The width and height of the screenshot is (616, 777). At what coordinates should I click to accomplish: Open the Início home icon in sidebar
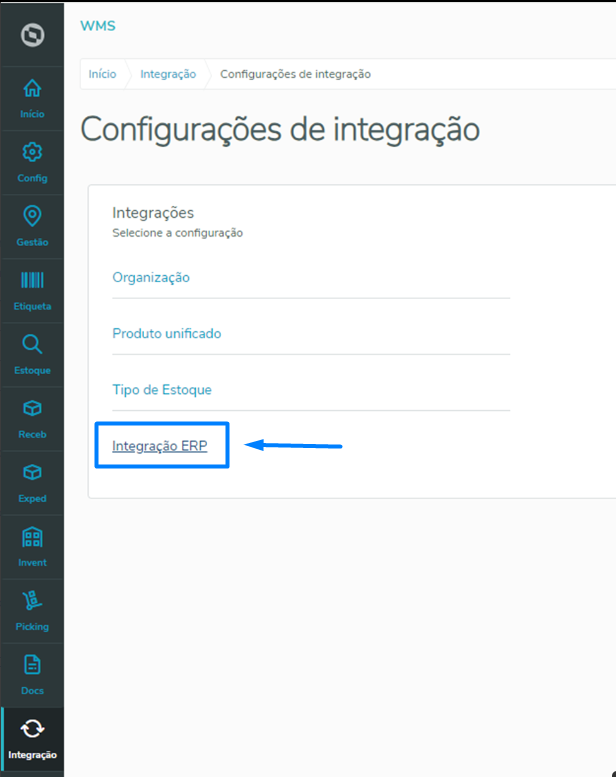tap(32, 89)
